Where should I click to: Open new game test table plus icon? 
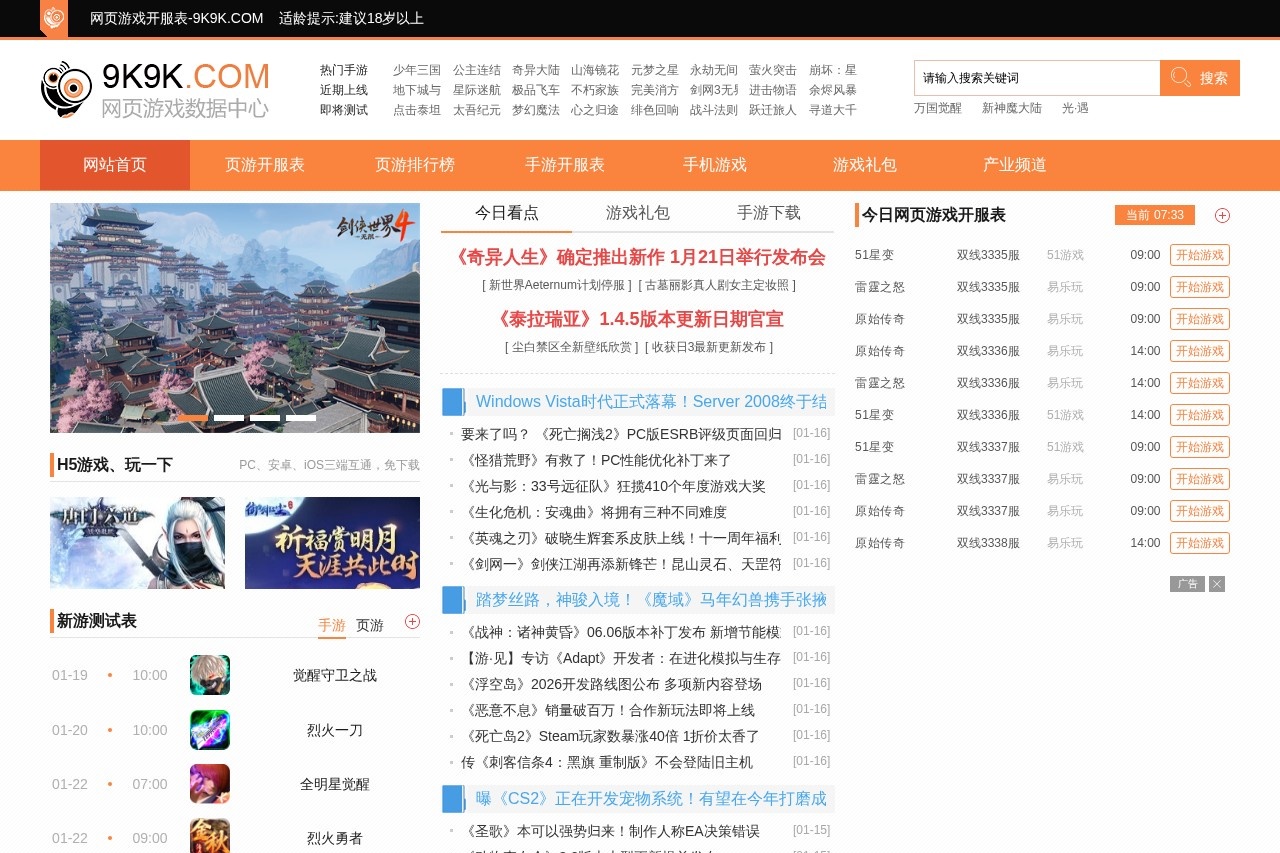[x=412, y=621]
